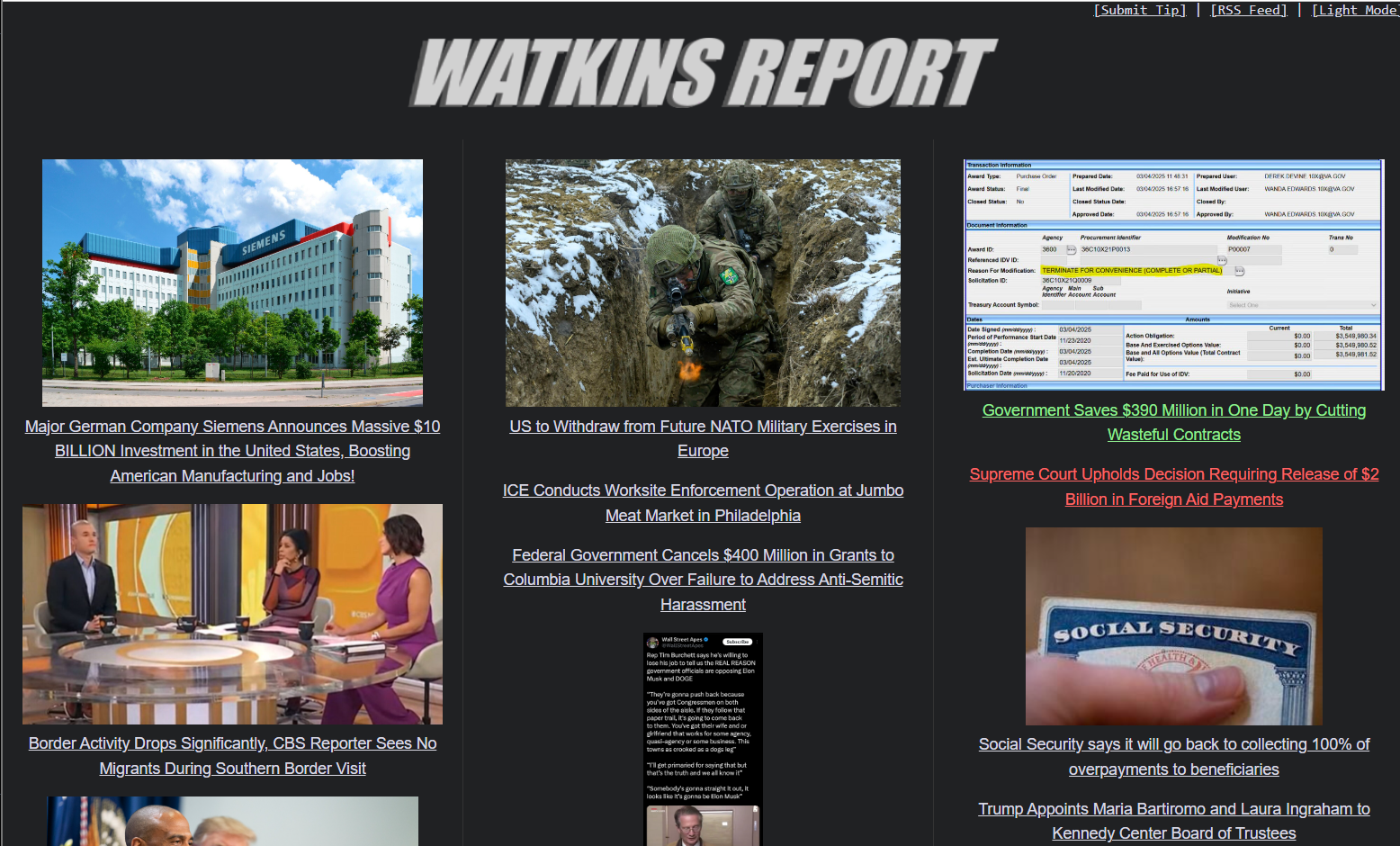Image resolution: width=1400 pixels, height=846 pixels.
Task: Click the Wall Street Apes tweet screenshot
Action: [x=703, y=738]
